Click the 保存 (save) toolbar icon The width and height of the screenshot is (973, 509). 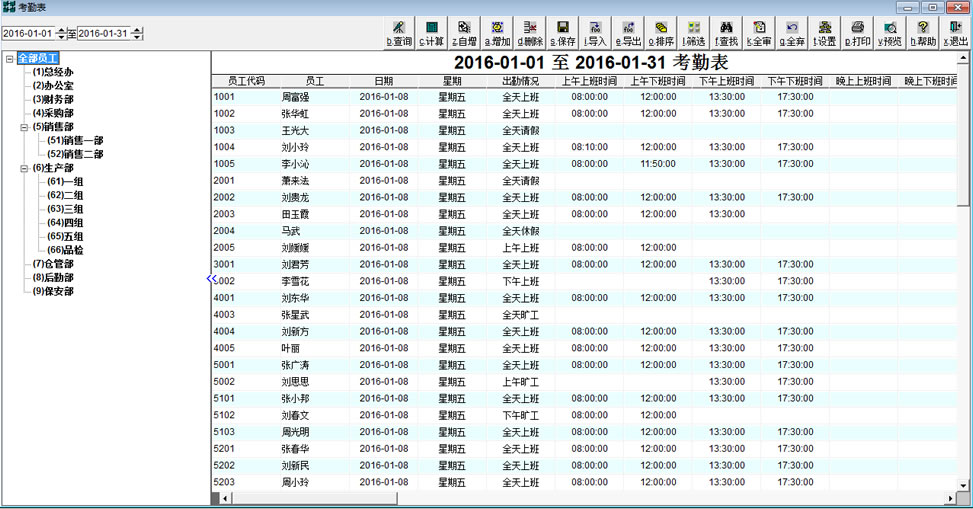(563, 33)
